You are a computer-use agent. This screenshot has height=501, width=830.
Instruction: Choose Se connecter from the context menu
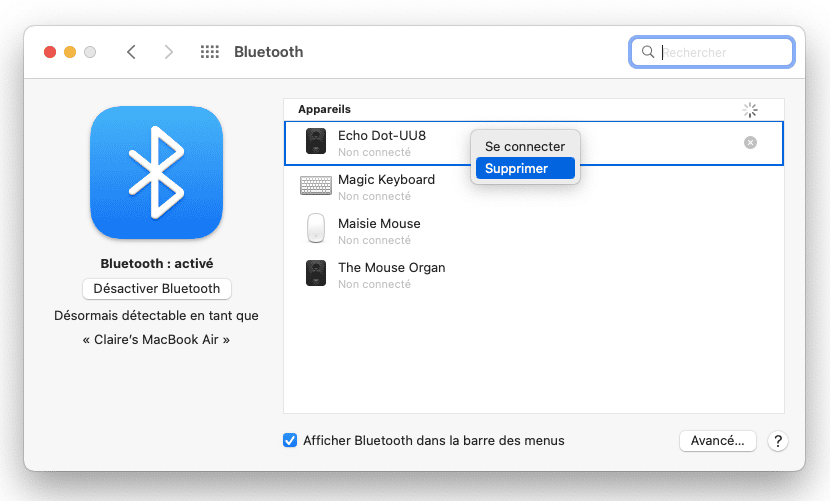coord(525,147)
